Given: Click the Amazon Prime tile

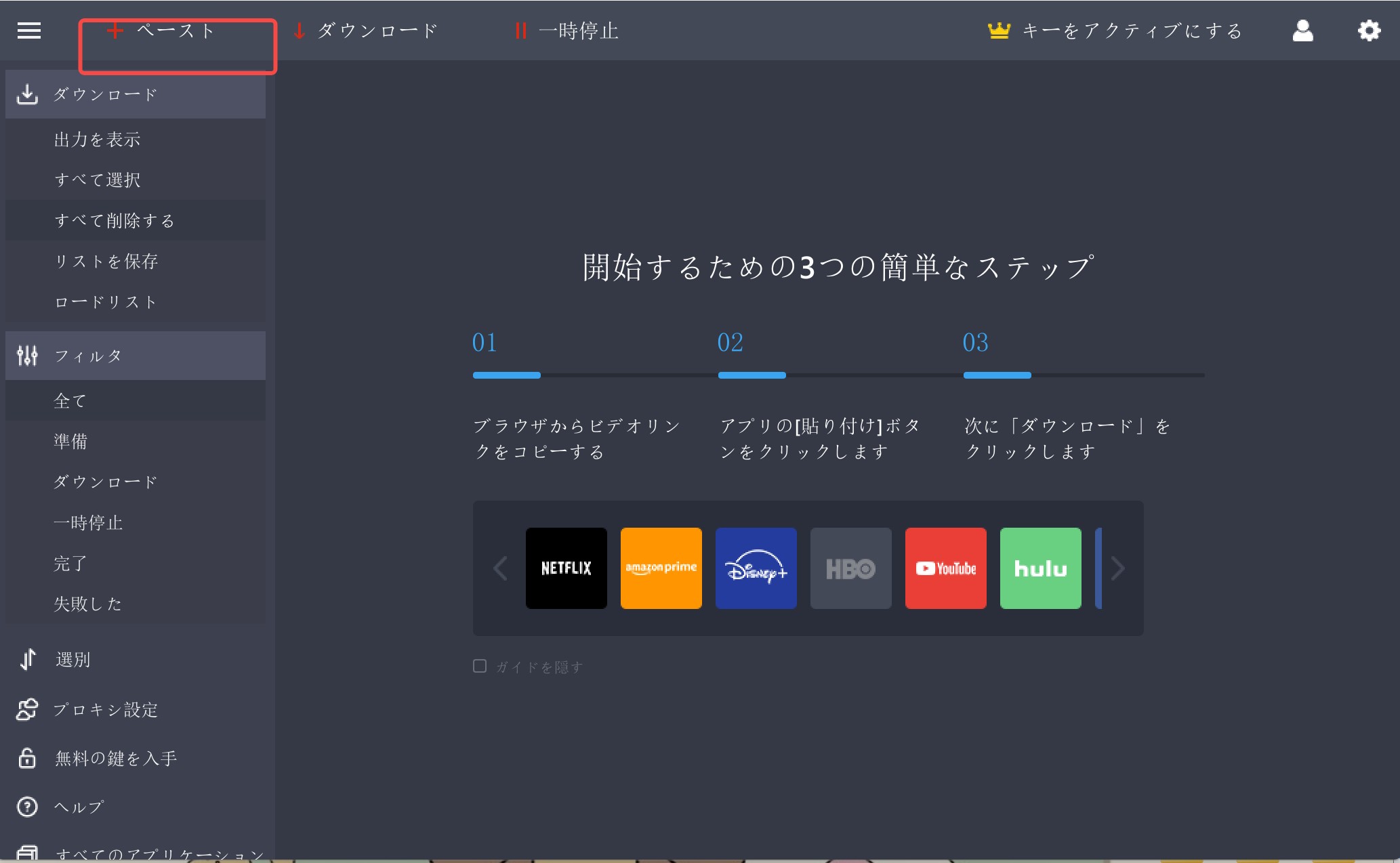Looking at the screenshot, I should pos(661,568).
